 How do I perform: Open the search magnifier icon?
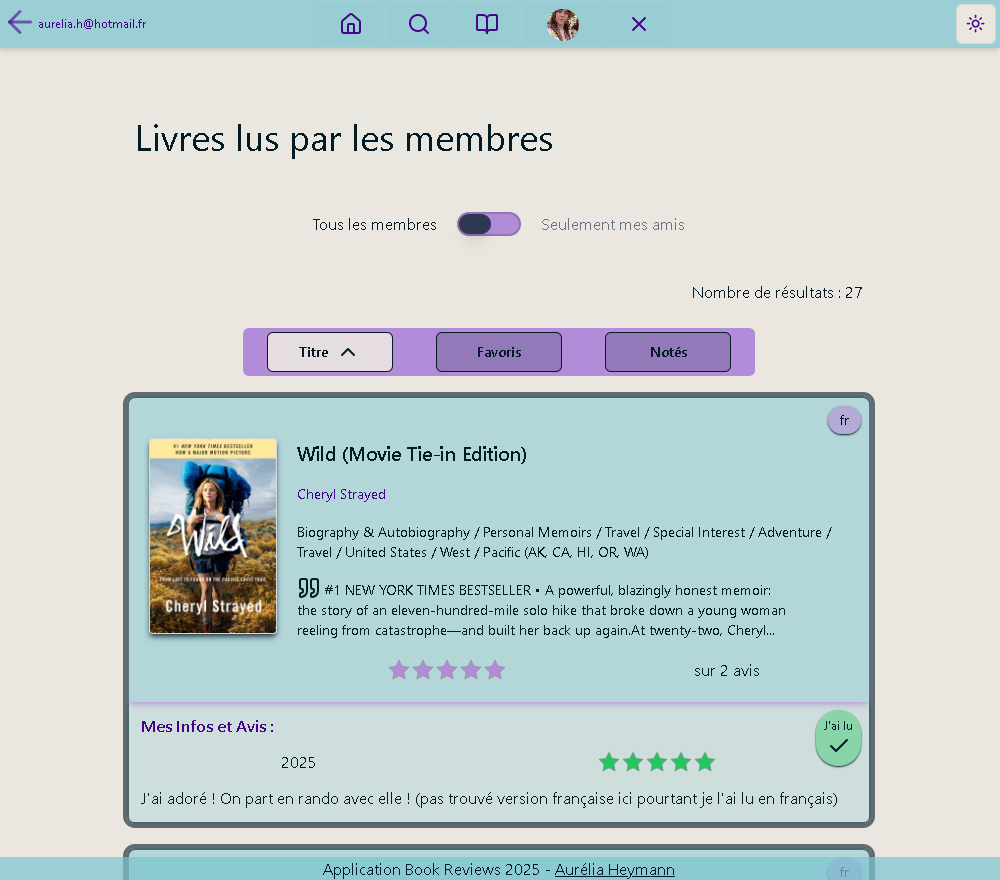point(419,24)
